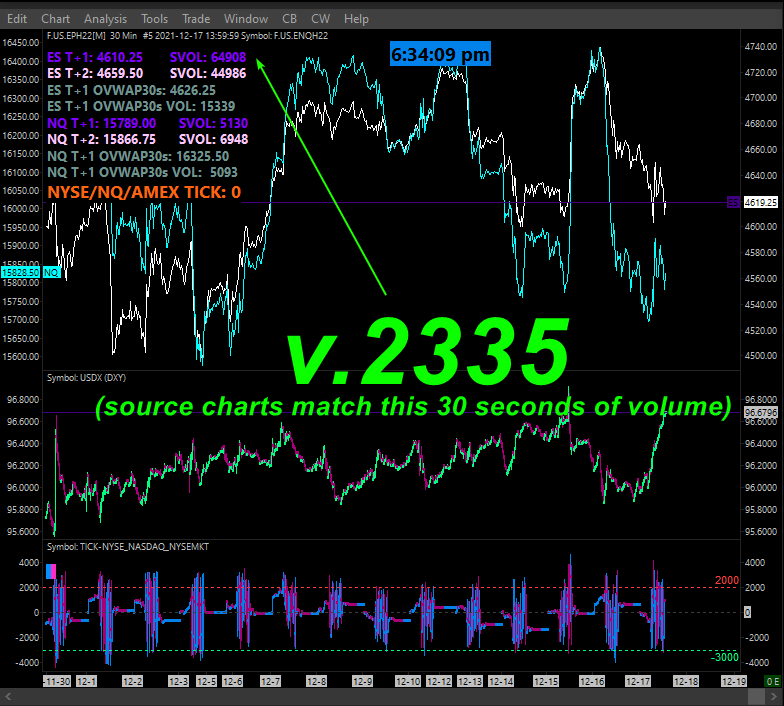Click the 12-2 date label
Screen dimensions: 784x706
tap(132, 681)
